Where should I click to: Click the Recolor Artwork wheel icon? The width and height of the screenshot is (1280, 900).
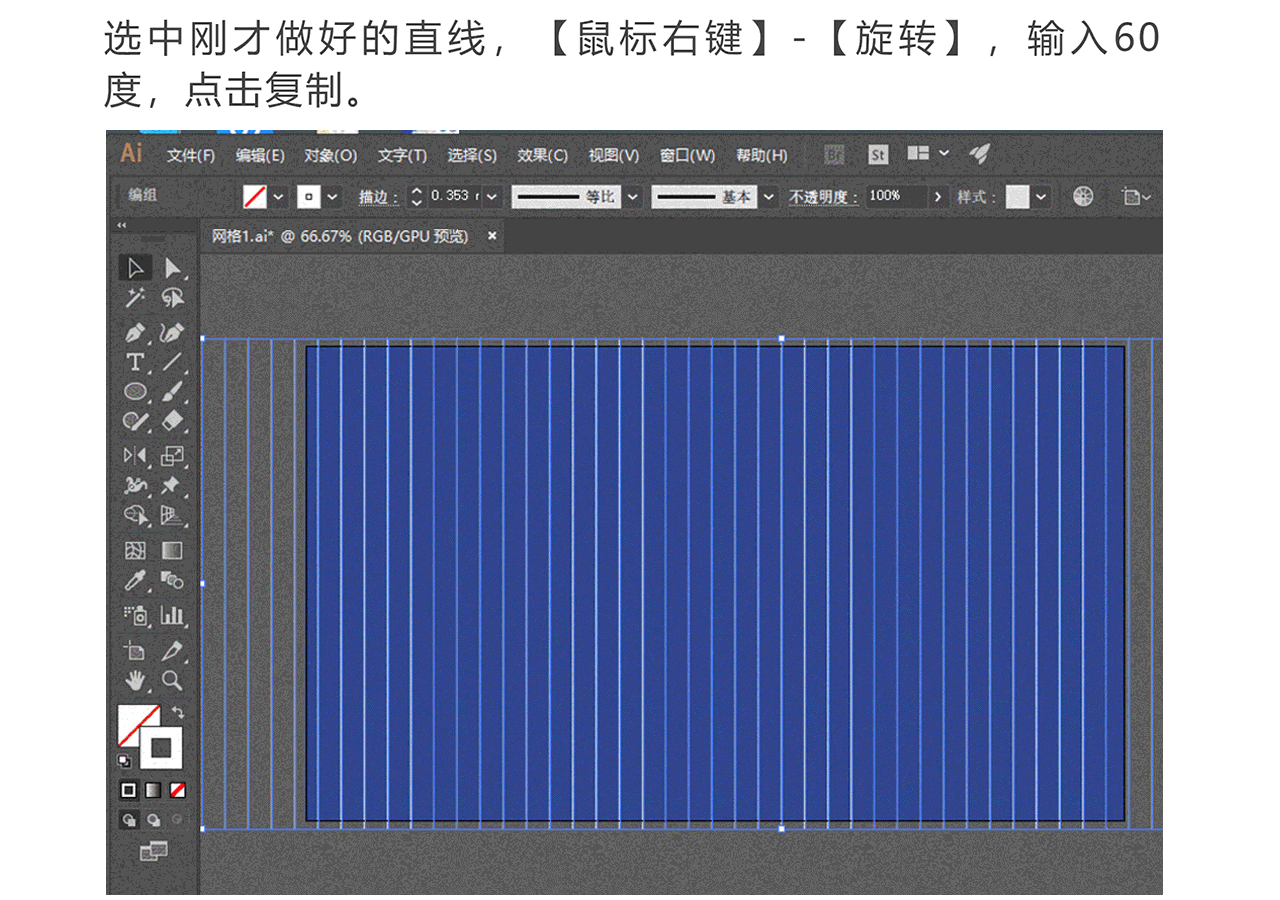coord(1083,197)
